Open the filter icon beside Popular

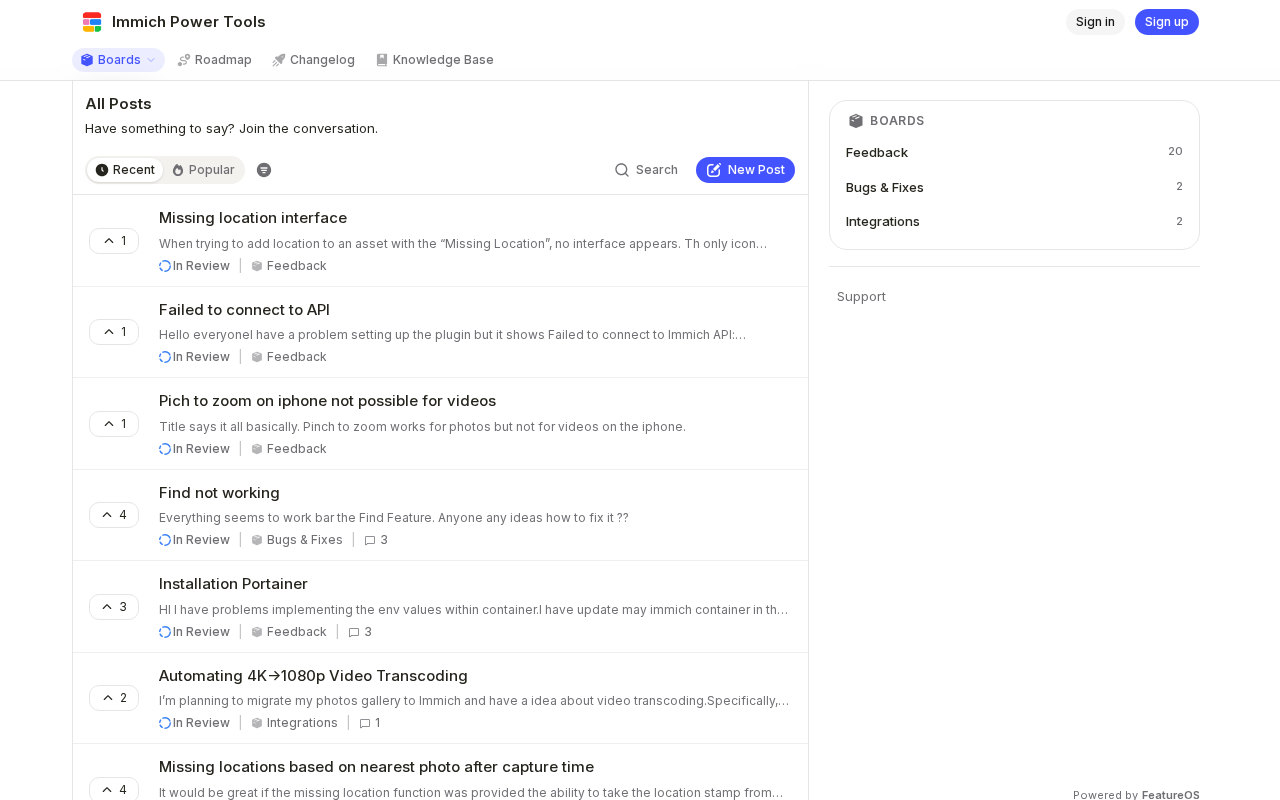264,170
